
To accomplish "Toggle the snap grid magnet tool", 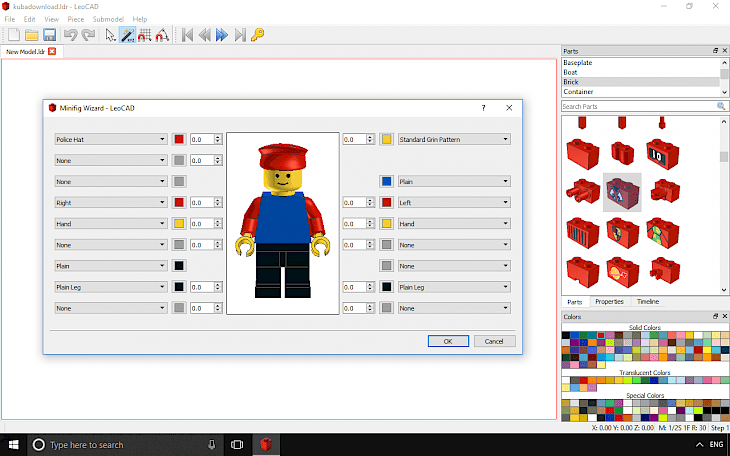I will tap(145, 35).
